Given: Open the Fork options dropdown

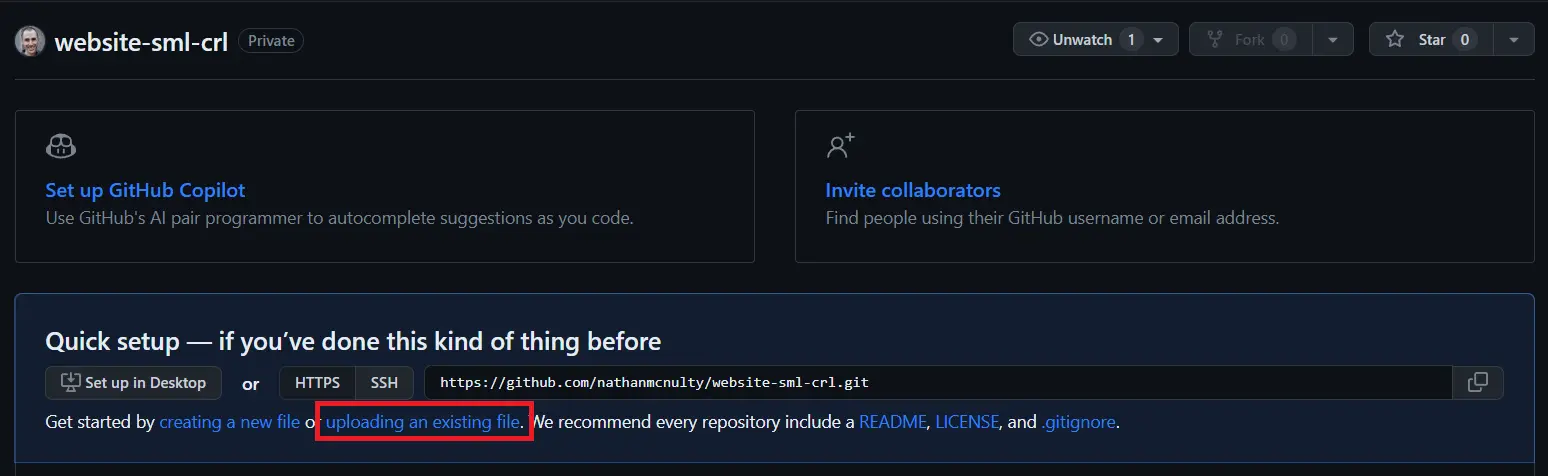Looking at the screenshot, I should [1333, 40].
